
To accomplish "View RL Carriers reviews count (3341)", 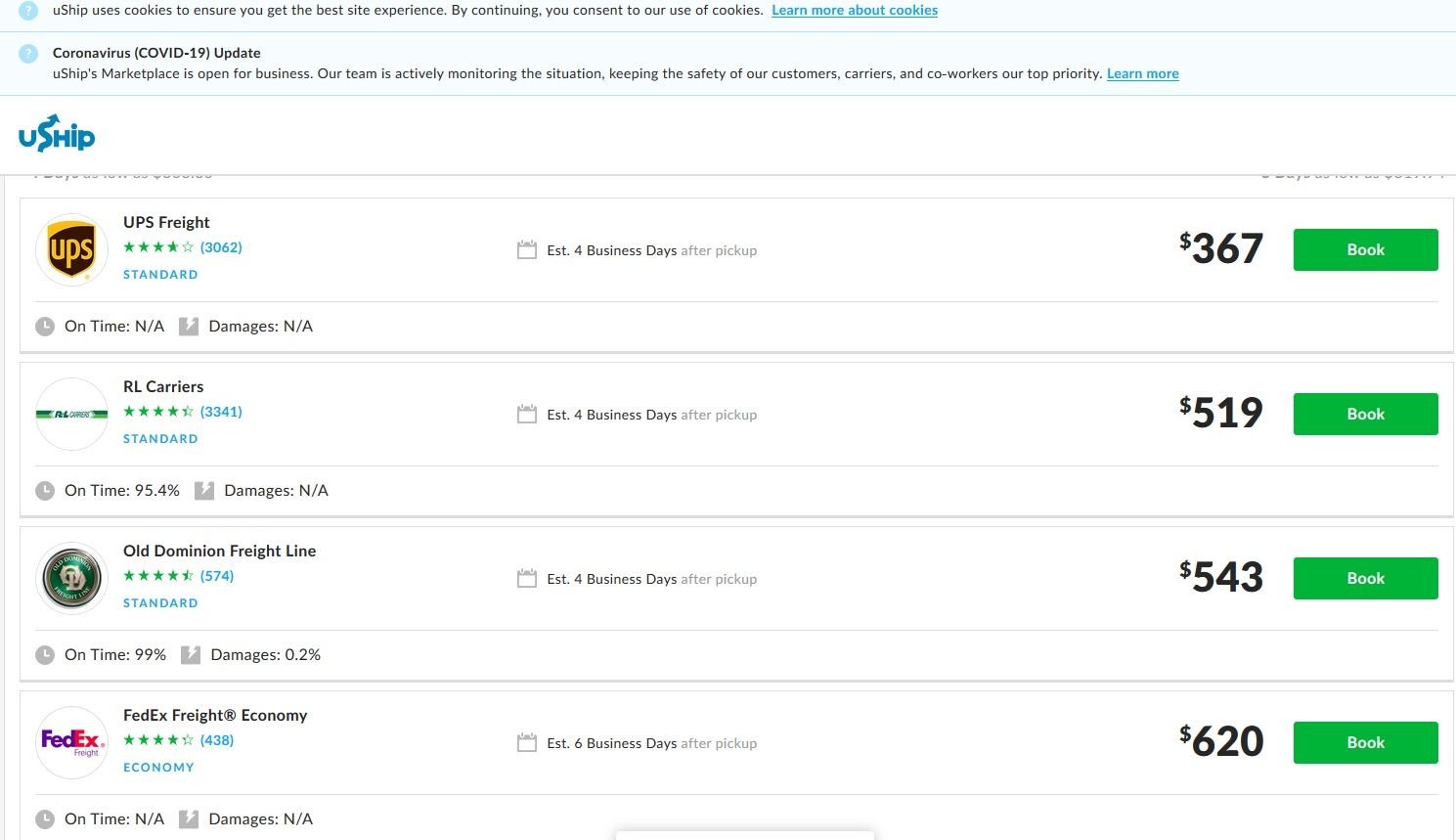I will tap(221, 412).
